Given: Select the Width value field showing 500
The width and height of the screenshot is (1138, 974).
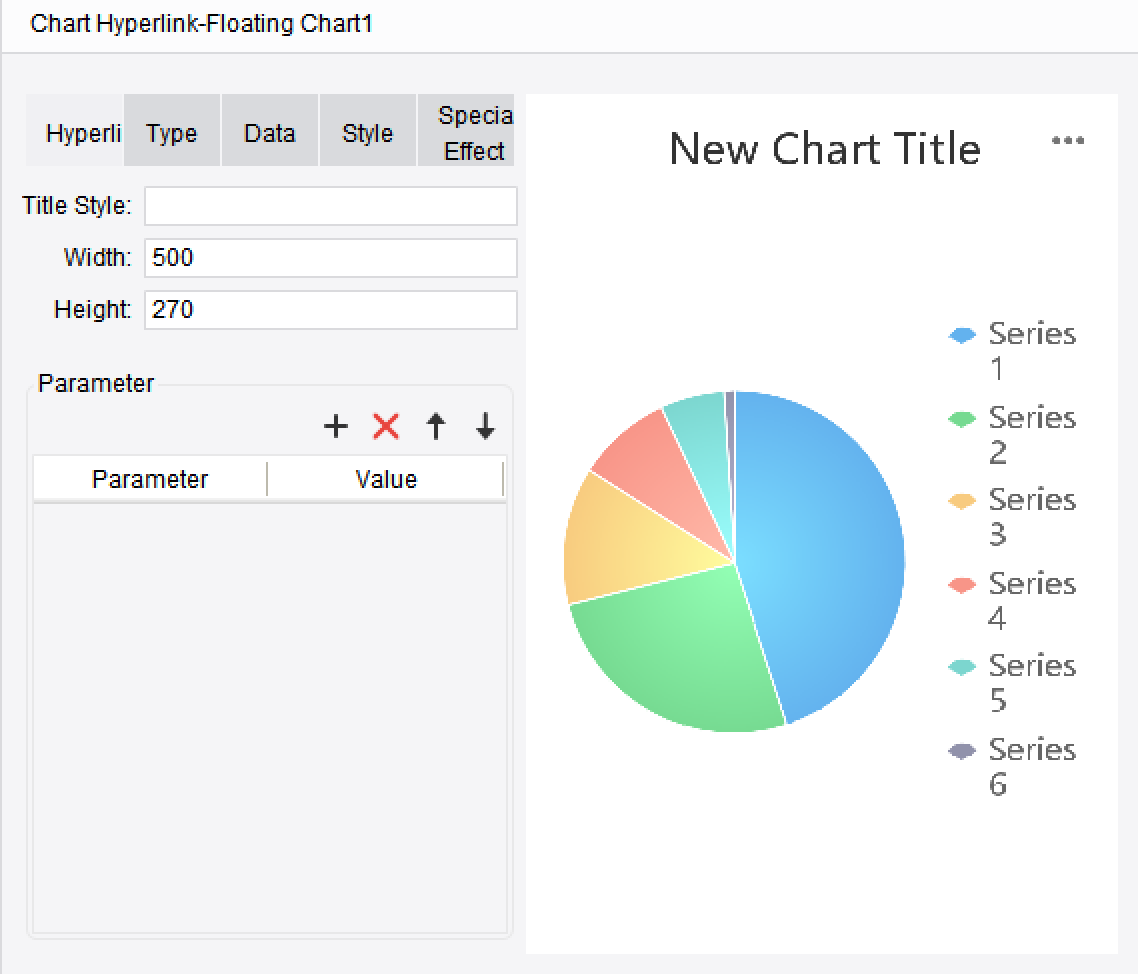Looking at the screenshot, I should click(330, 257).
